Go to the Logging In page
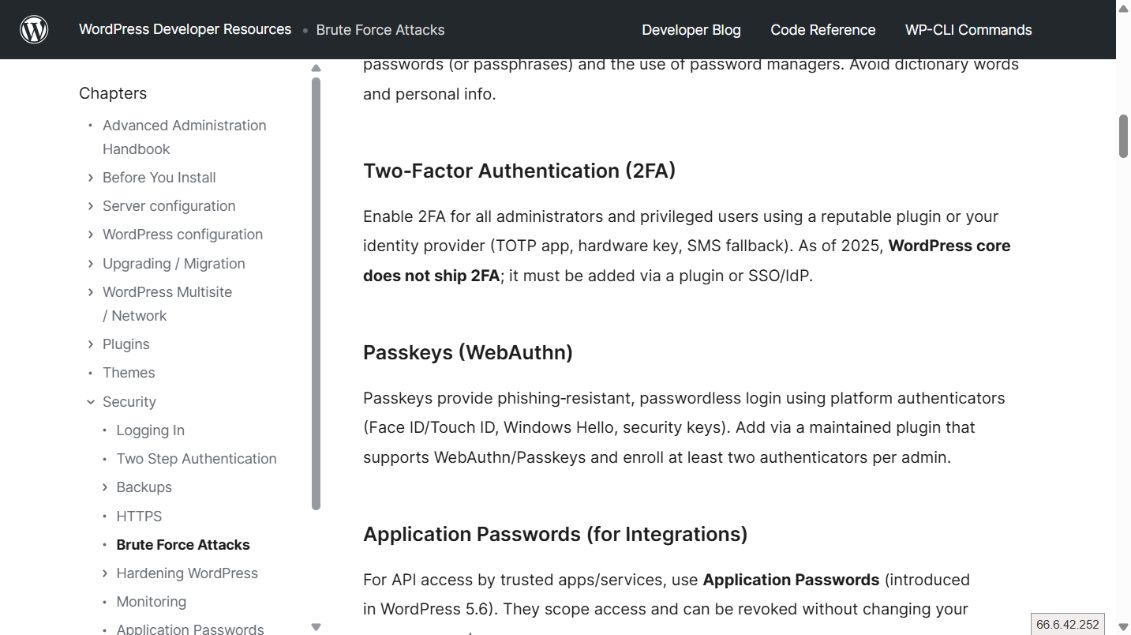This screenshot has width=1131, height=635. click(x=150, y=430)
